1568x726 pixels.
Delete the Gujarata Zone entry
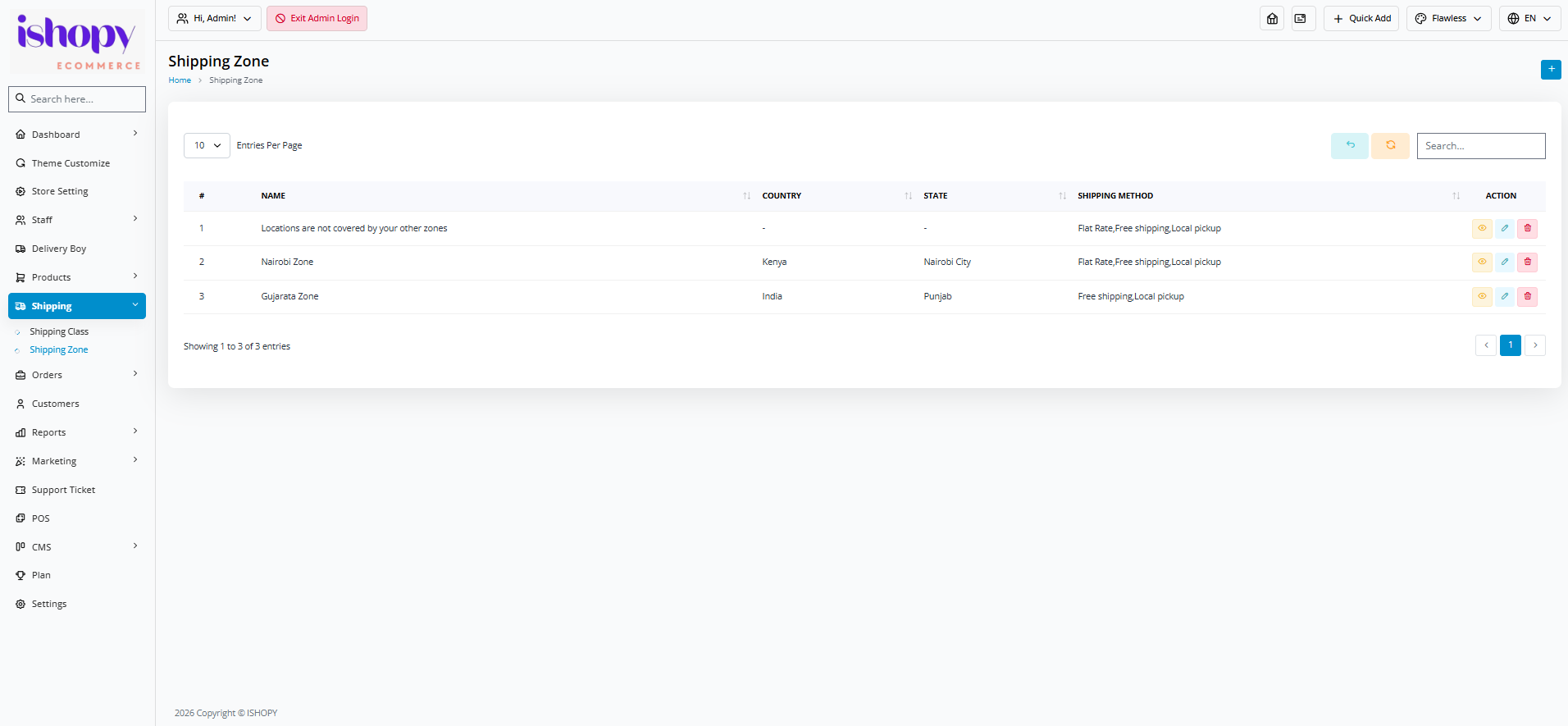point(1527,296)
